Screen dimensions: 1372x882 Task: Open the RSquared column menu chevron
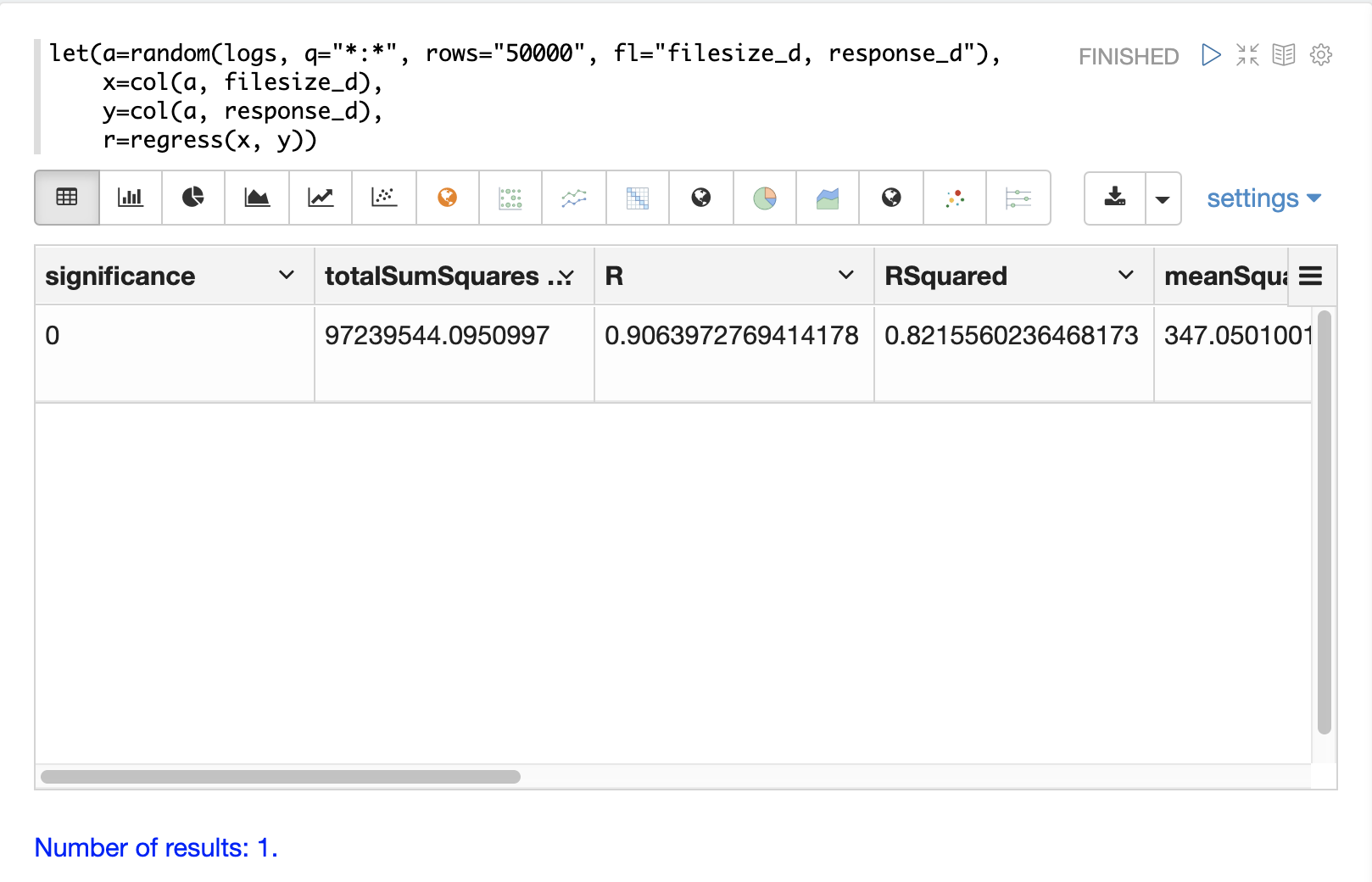pos(1126,276)
